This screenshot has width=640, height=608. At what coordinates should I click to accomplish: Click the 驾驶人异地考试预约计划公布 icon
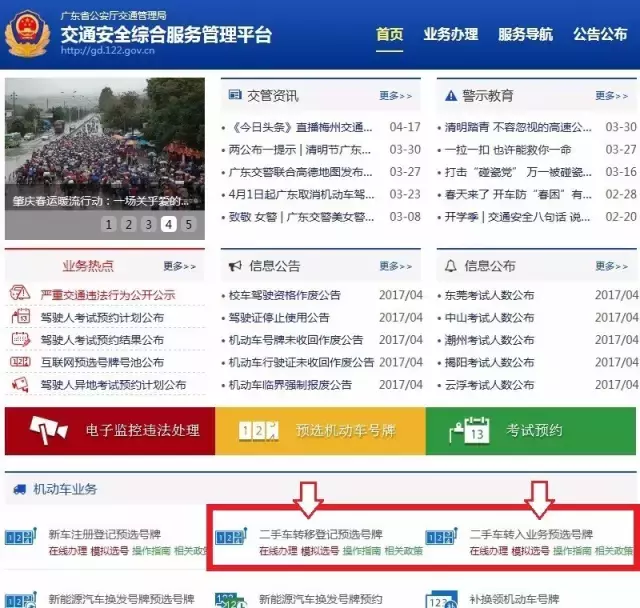(x=20, y=384)
